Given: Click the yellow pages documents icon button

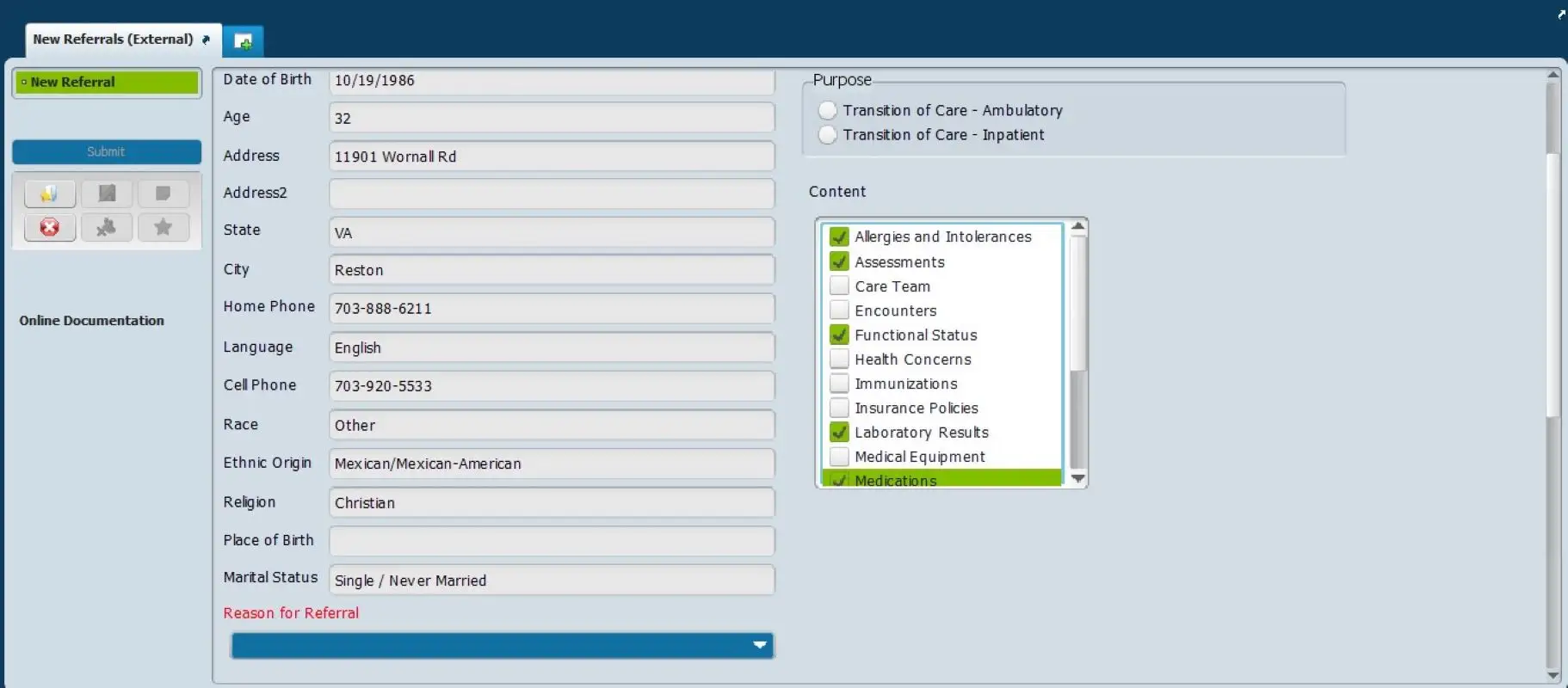Looking at the screenshot, I should (x=50, y=193).
